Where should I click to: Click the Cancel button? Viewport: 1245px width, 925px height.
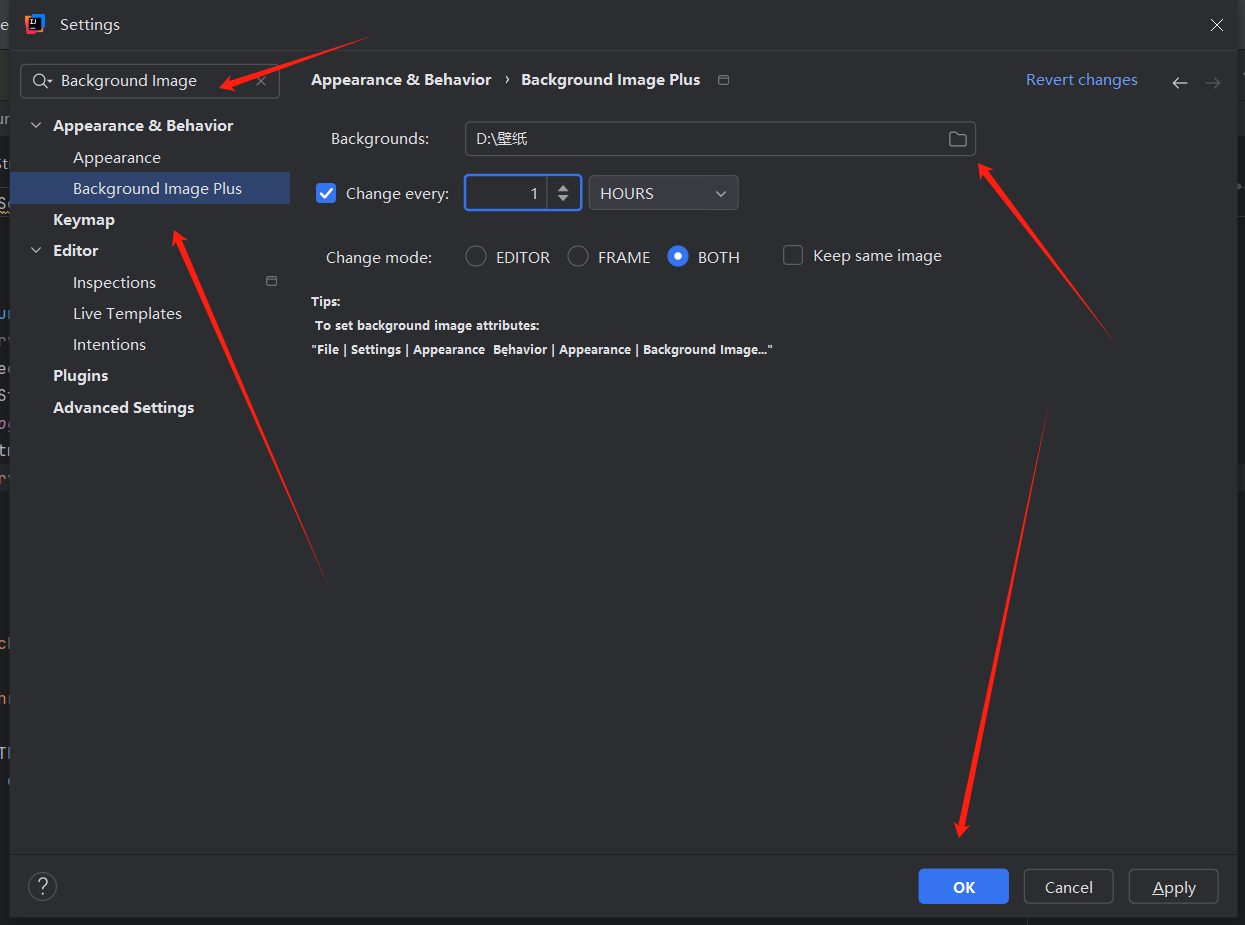click(x=1068, y=887)
